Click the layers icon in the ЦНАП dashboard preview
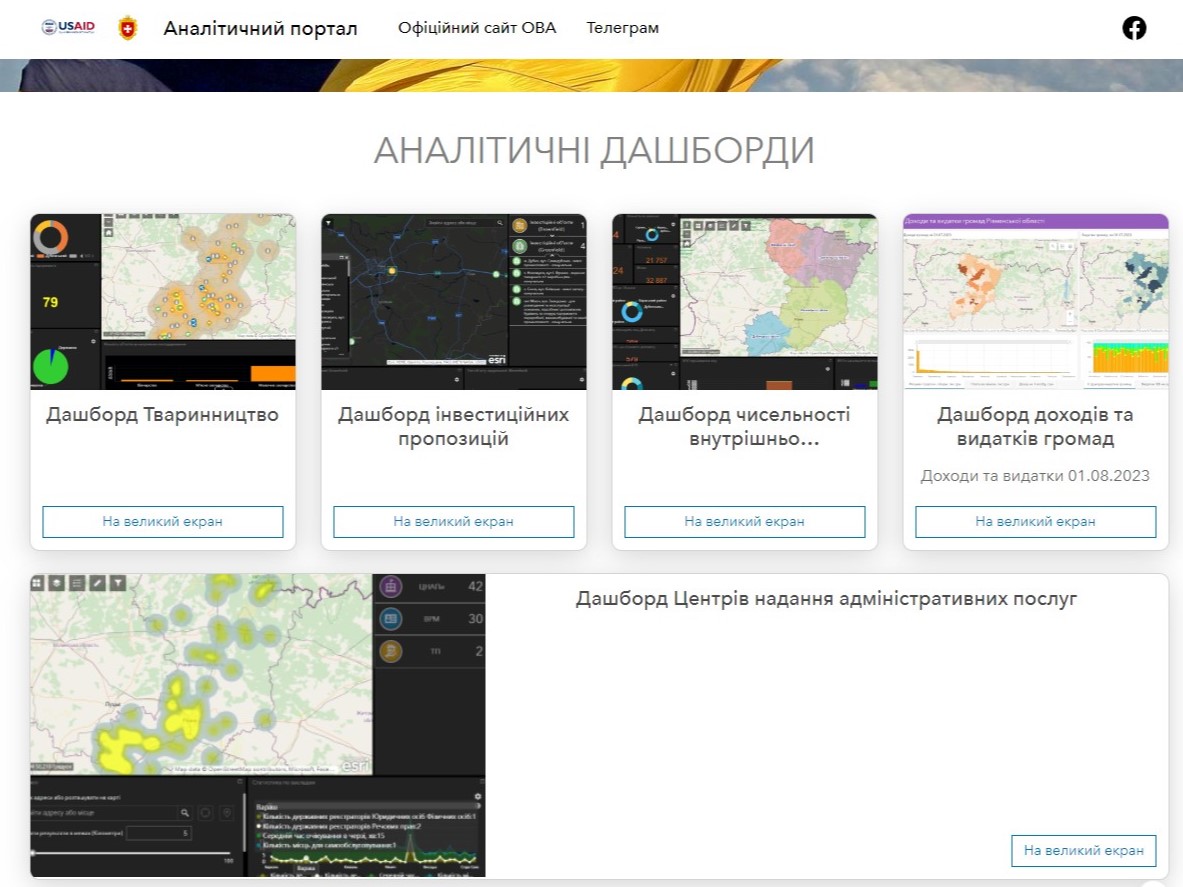Image resolution: width=1183 pixels, height=887 pixels. (x=59, y=583)
